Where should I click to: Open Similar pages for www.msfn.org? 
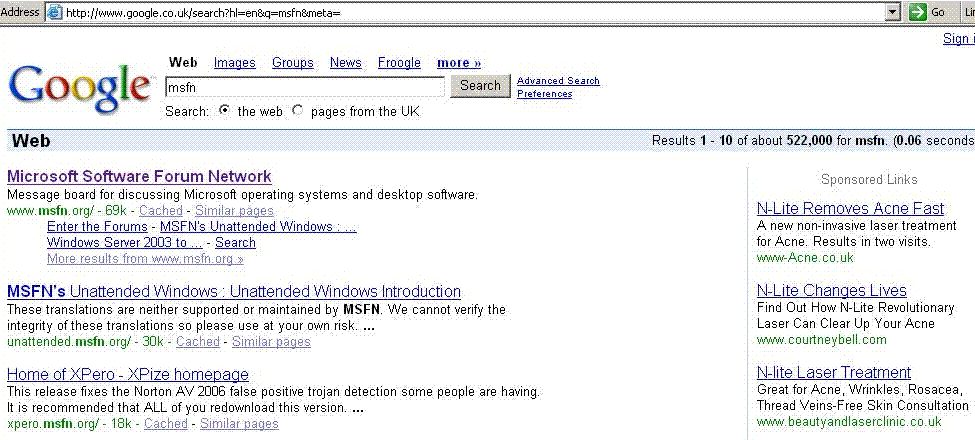coord(234,211)
